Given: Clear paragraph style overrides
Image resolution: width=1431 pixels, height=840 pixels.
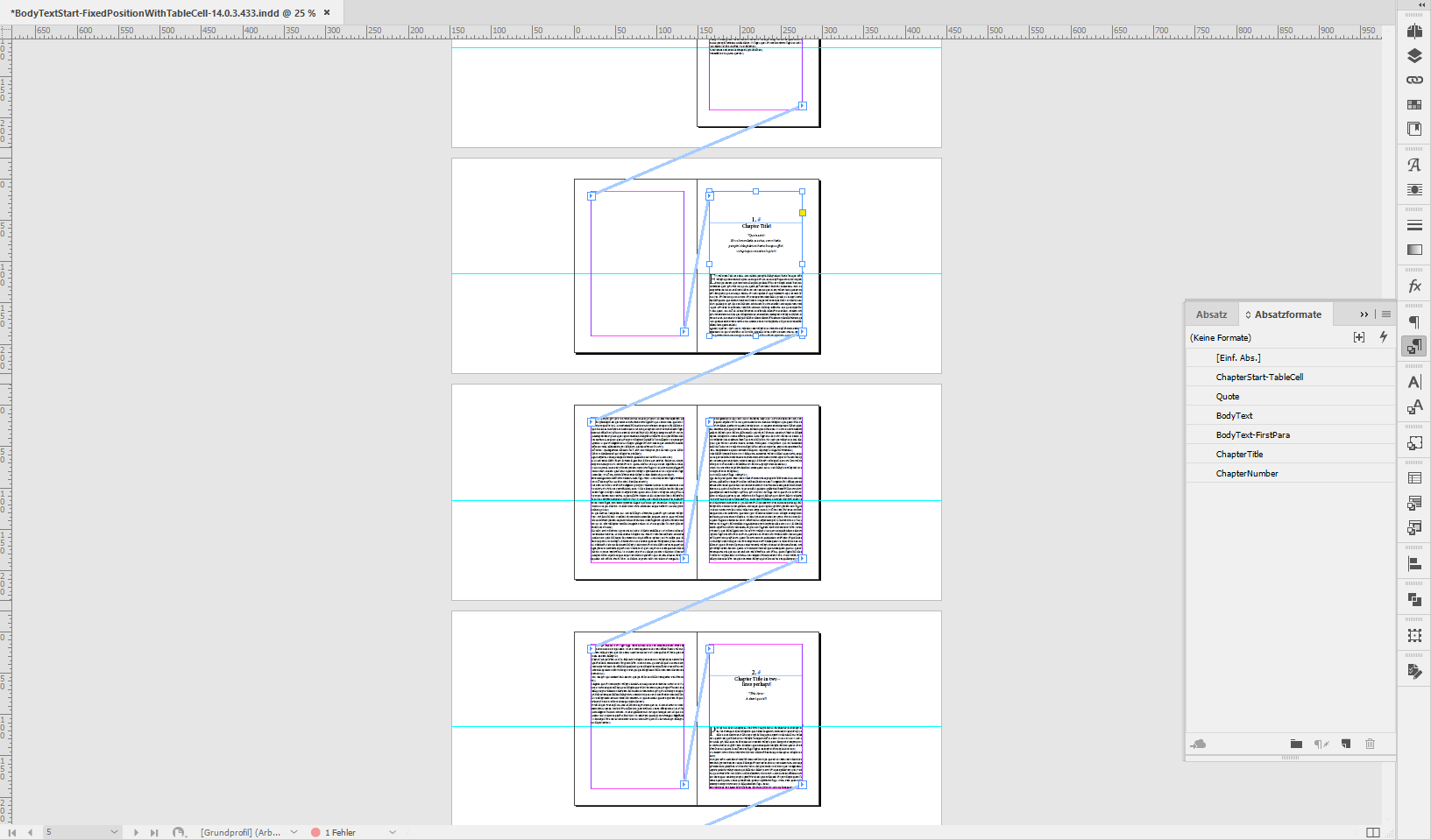Looking at the screenshot, I should click(1321, 744).
